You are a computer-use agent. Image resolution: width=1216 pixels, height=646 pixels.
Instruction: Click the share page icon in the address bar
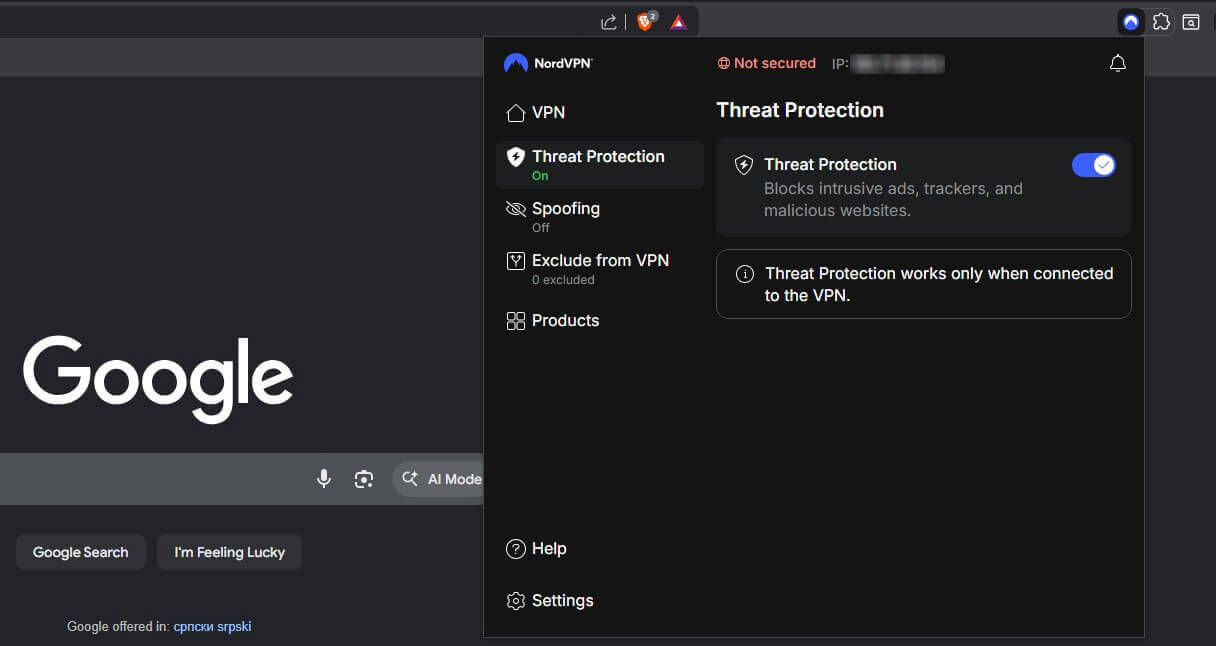(x=608, y=22)
